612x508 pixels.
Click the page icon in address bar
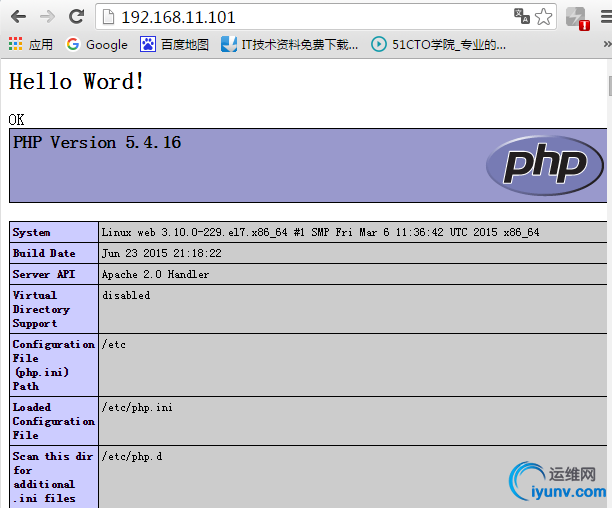click(108, 17)
